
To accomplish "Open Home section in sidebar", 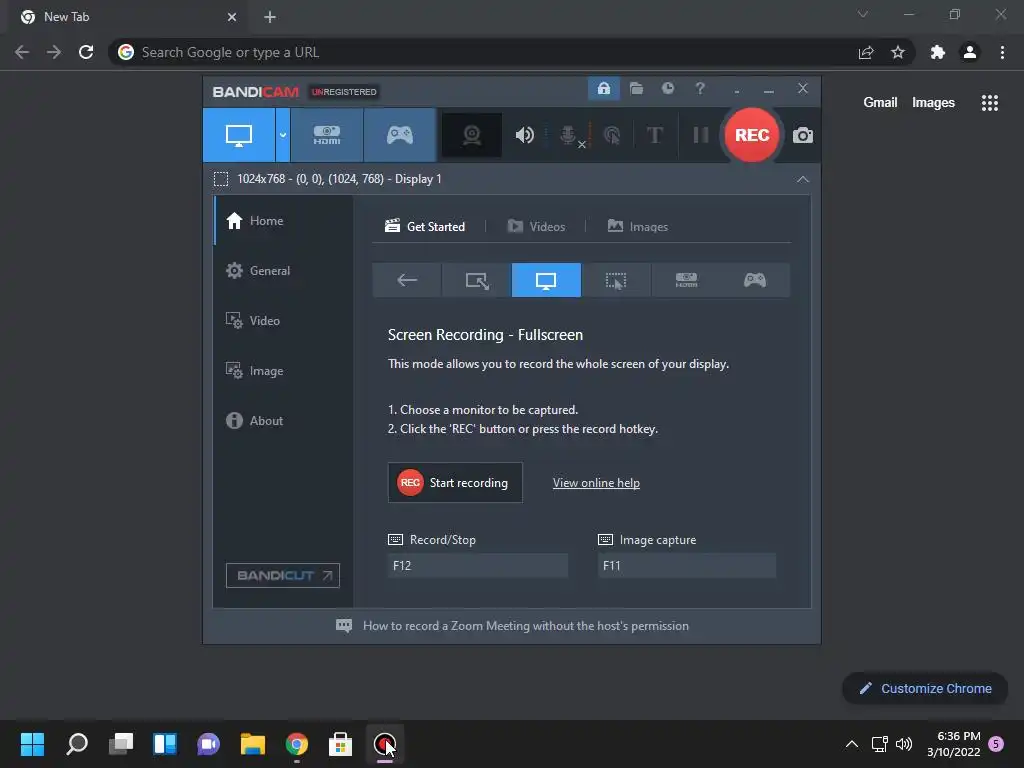I will coord(283,221).
